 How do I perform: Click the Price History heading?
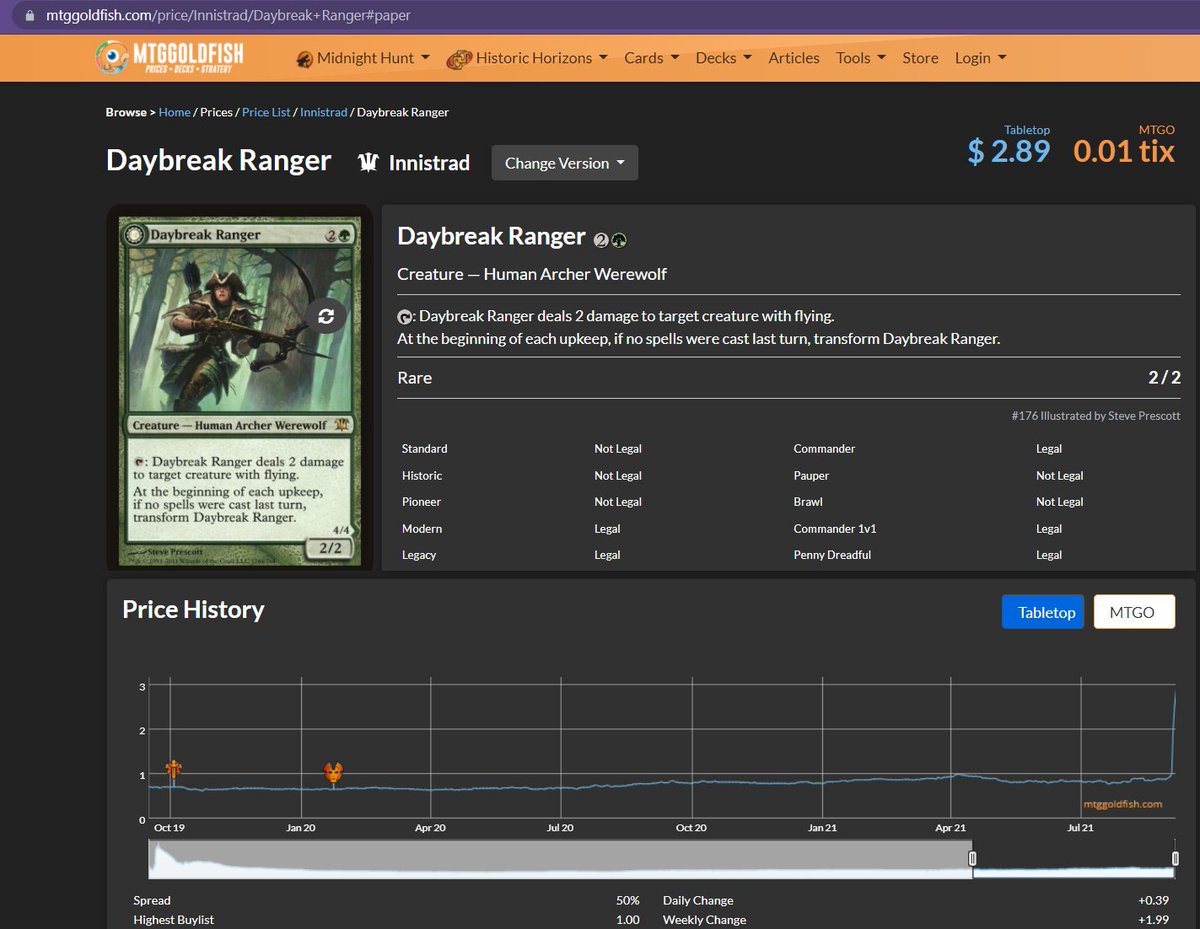193,610
